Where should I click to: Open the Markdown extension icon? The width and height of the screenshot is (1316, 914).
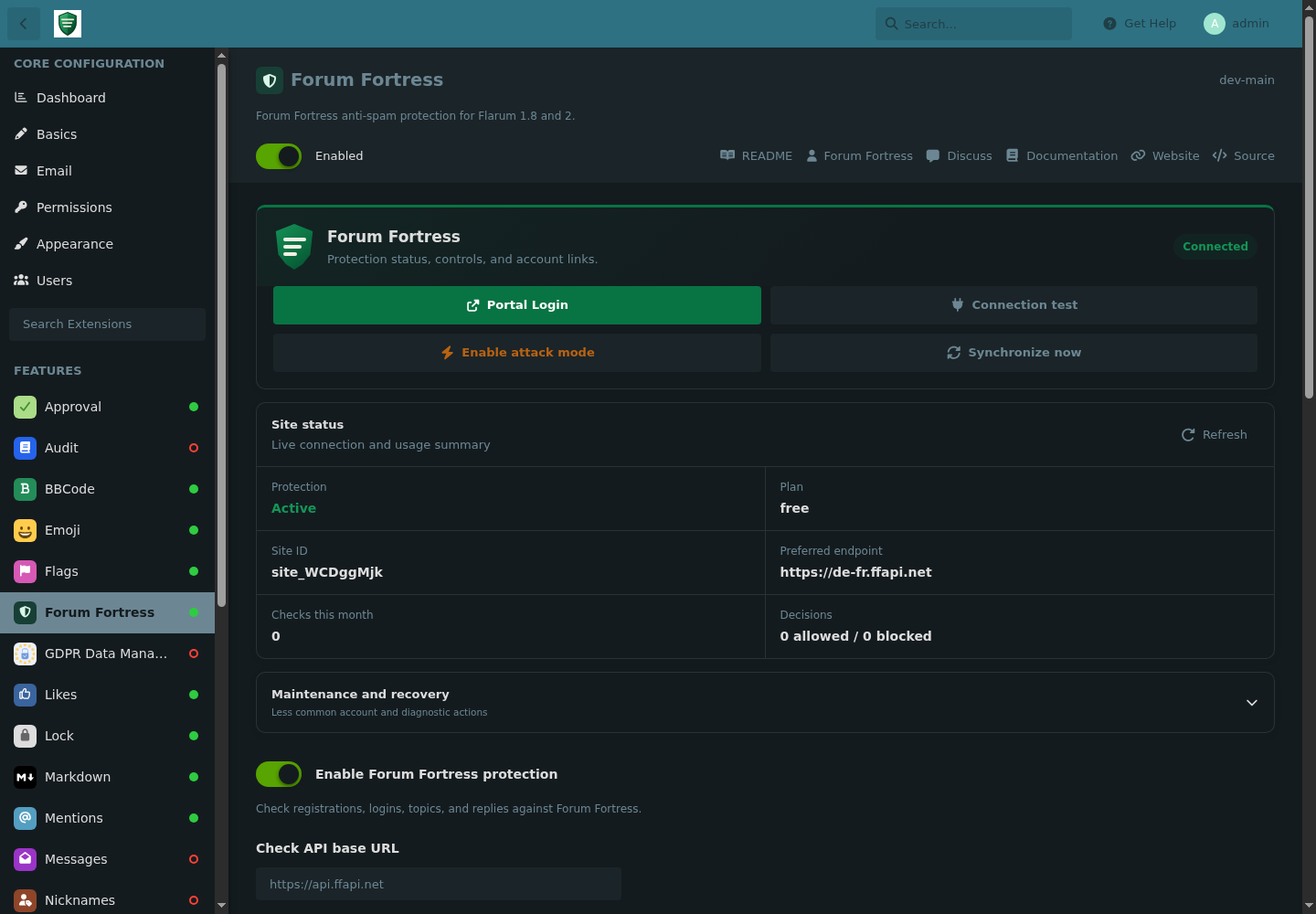point(25,777)
